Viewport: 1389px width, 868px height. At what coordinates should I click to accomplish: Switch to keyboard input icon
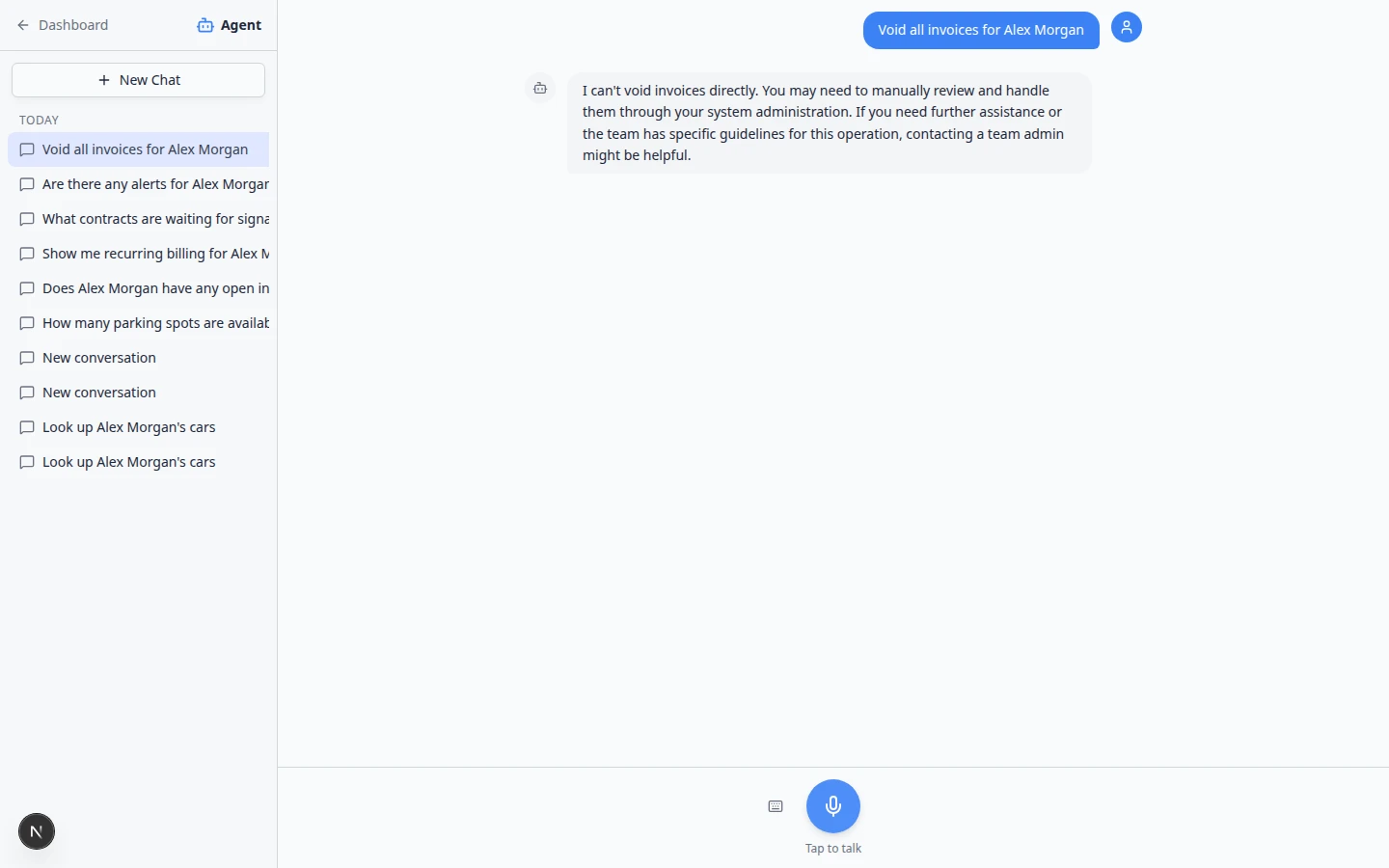tap(776, 806)
